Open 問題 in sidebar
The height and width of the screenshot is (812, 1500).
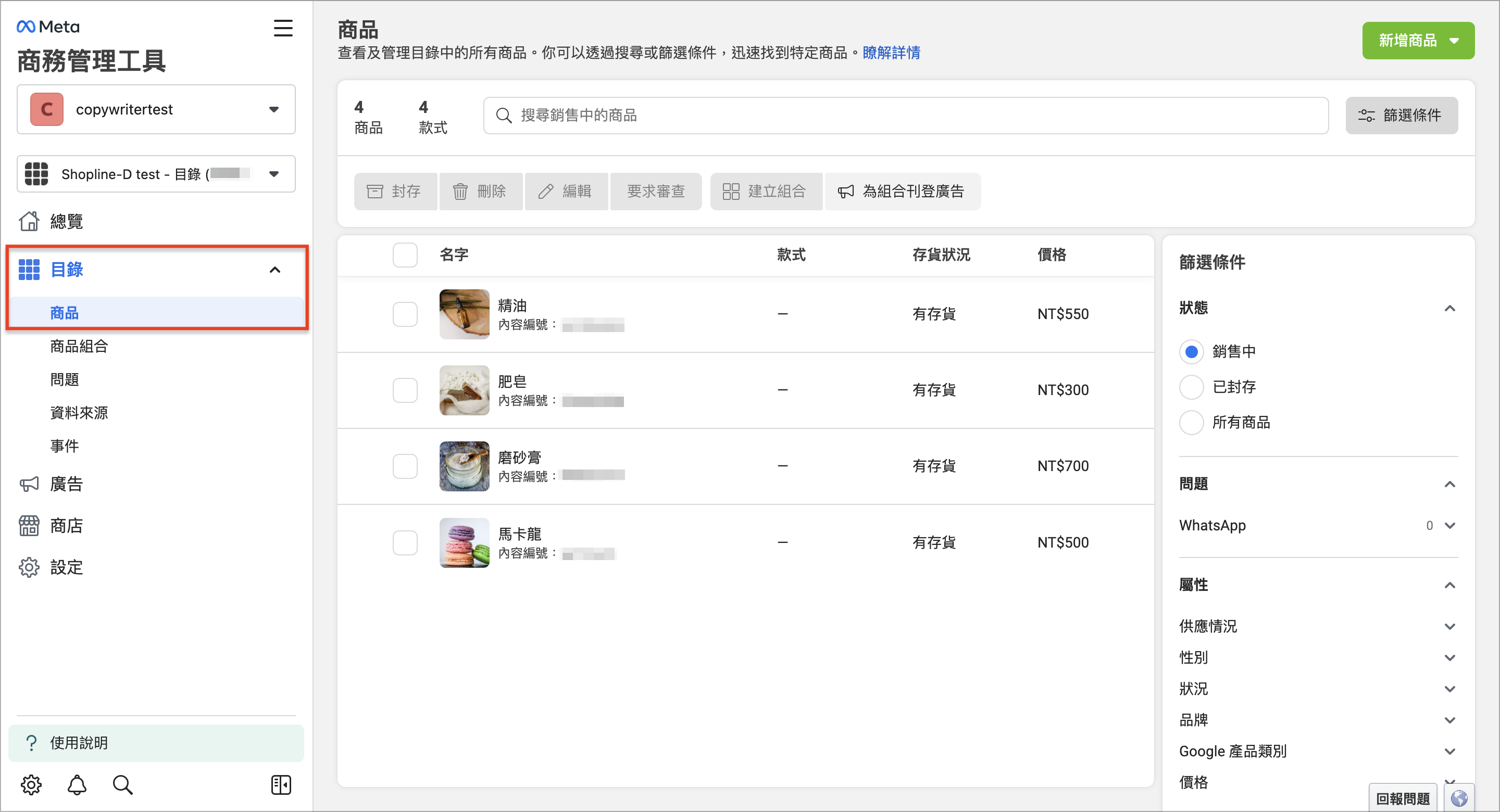pos(64,379)
